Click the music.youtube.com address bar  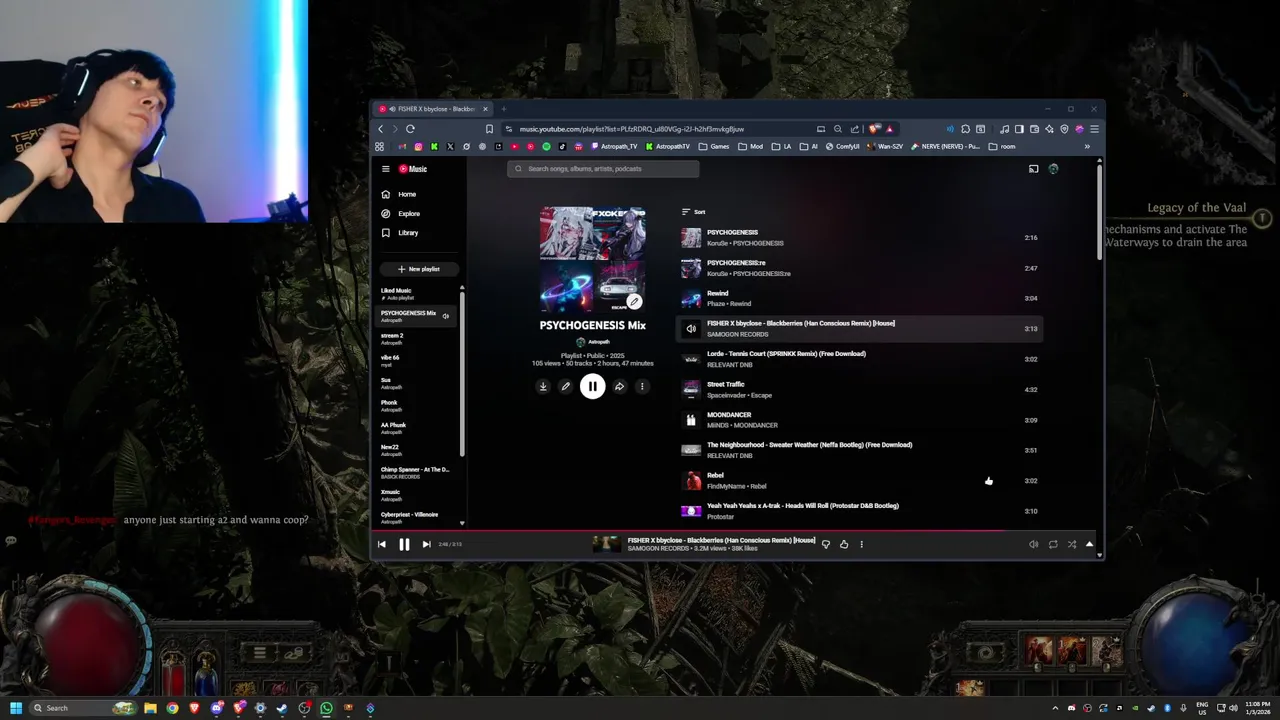[631, 129]
